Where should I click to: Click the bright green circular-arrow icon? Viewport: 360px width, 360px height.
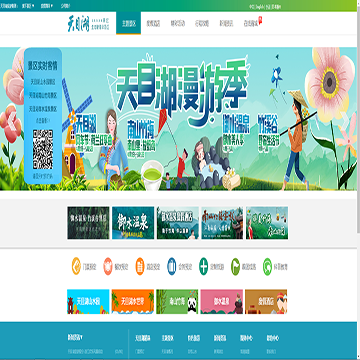click(267, 267)
